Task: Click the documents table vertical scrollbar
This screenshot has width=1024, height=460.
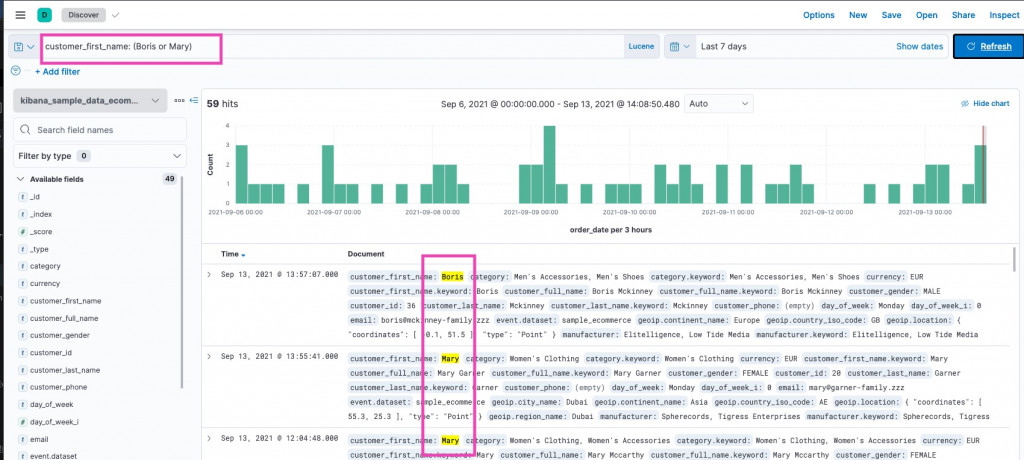Action: click(x=1014, y=259)
